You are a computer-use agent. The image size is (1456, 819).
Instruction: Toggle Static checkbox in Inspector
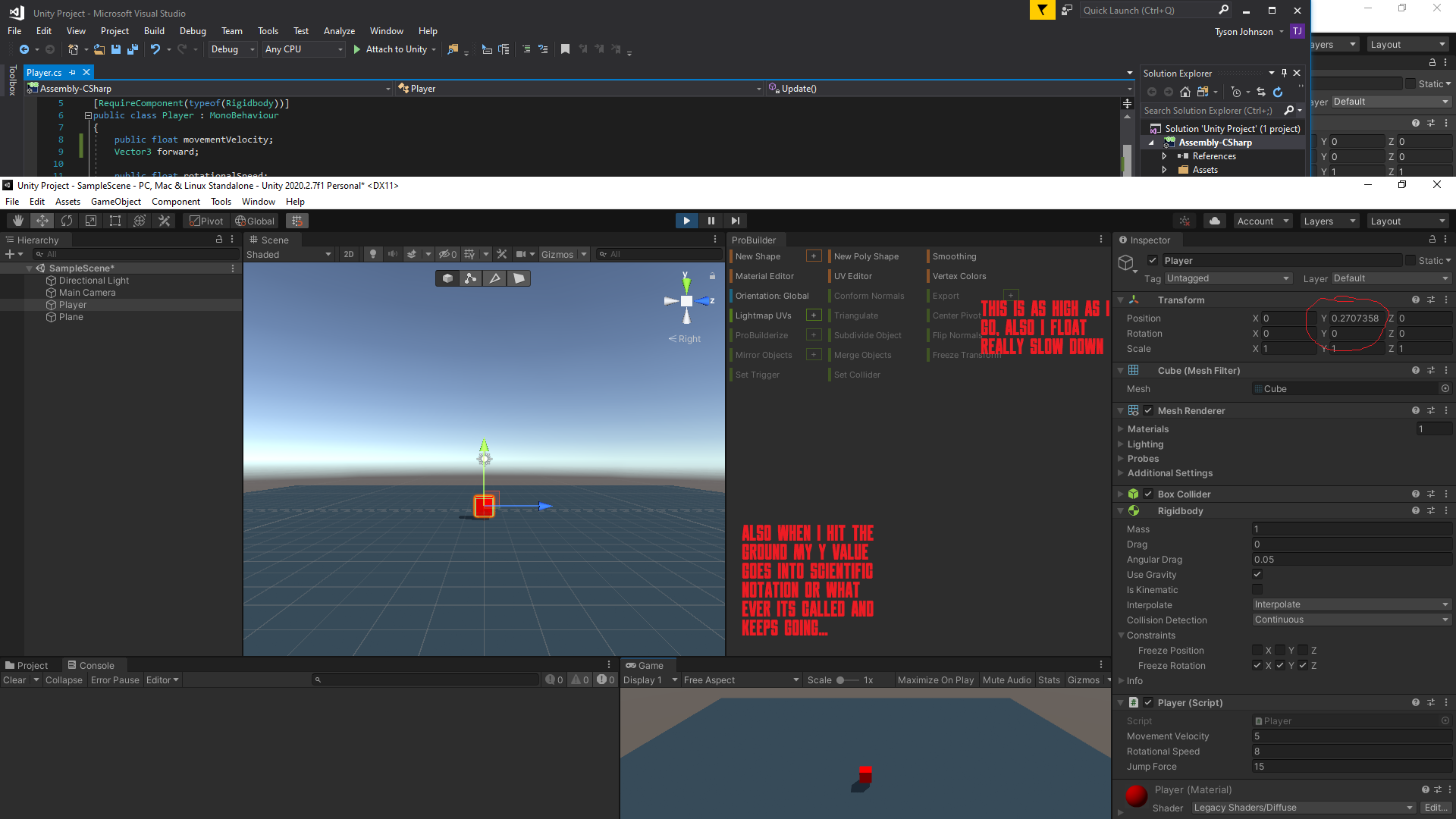1410,260
